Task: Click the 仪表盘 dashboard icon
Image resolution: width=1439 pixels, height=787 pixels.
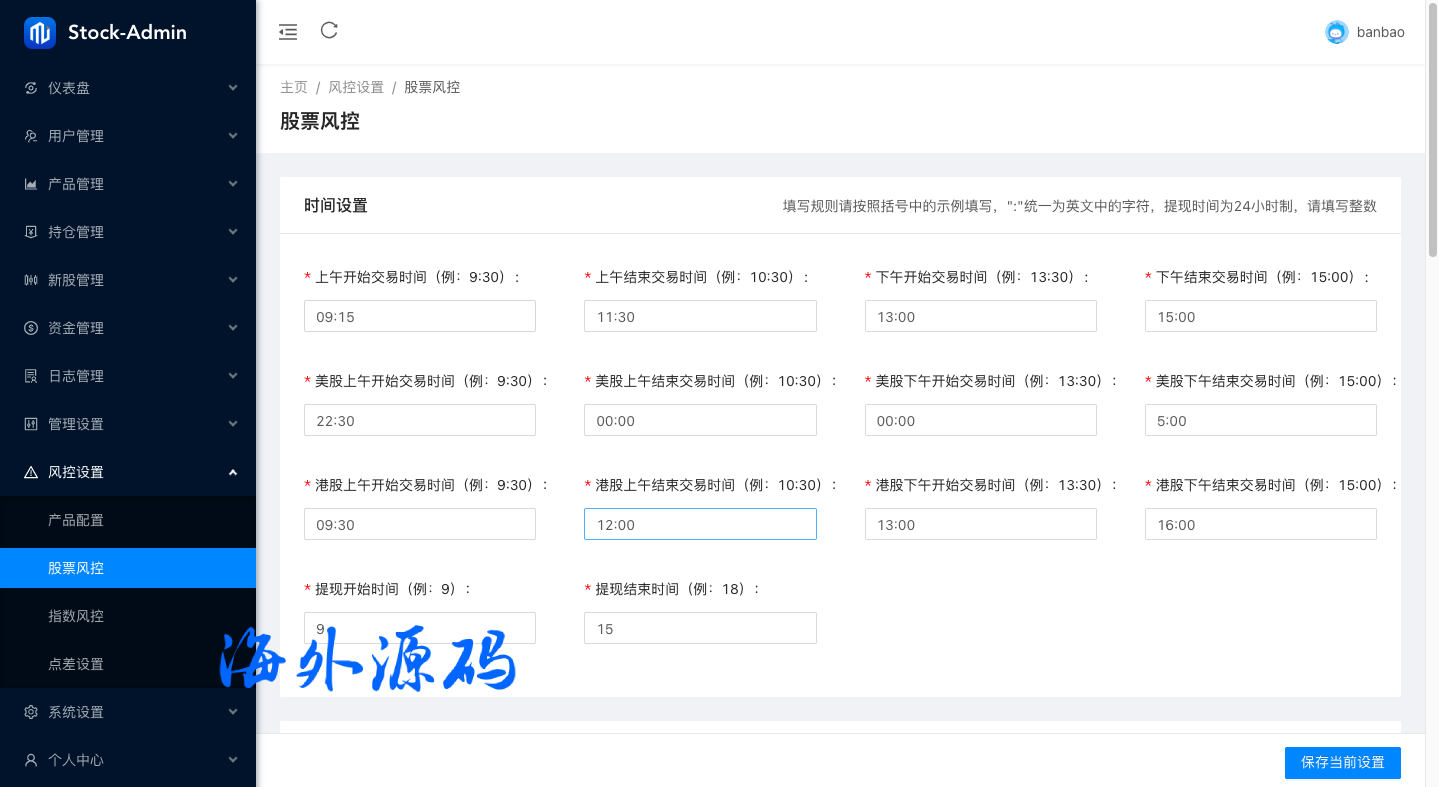Action: [x=31, y=88]
